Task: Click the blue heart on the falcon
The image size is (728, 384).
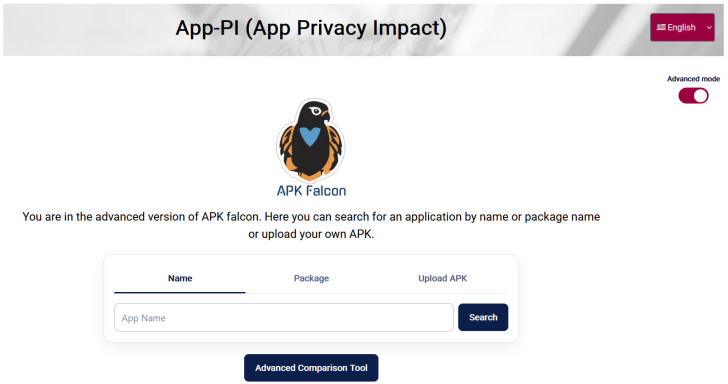Action: point(310,137)
